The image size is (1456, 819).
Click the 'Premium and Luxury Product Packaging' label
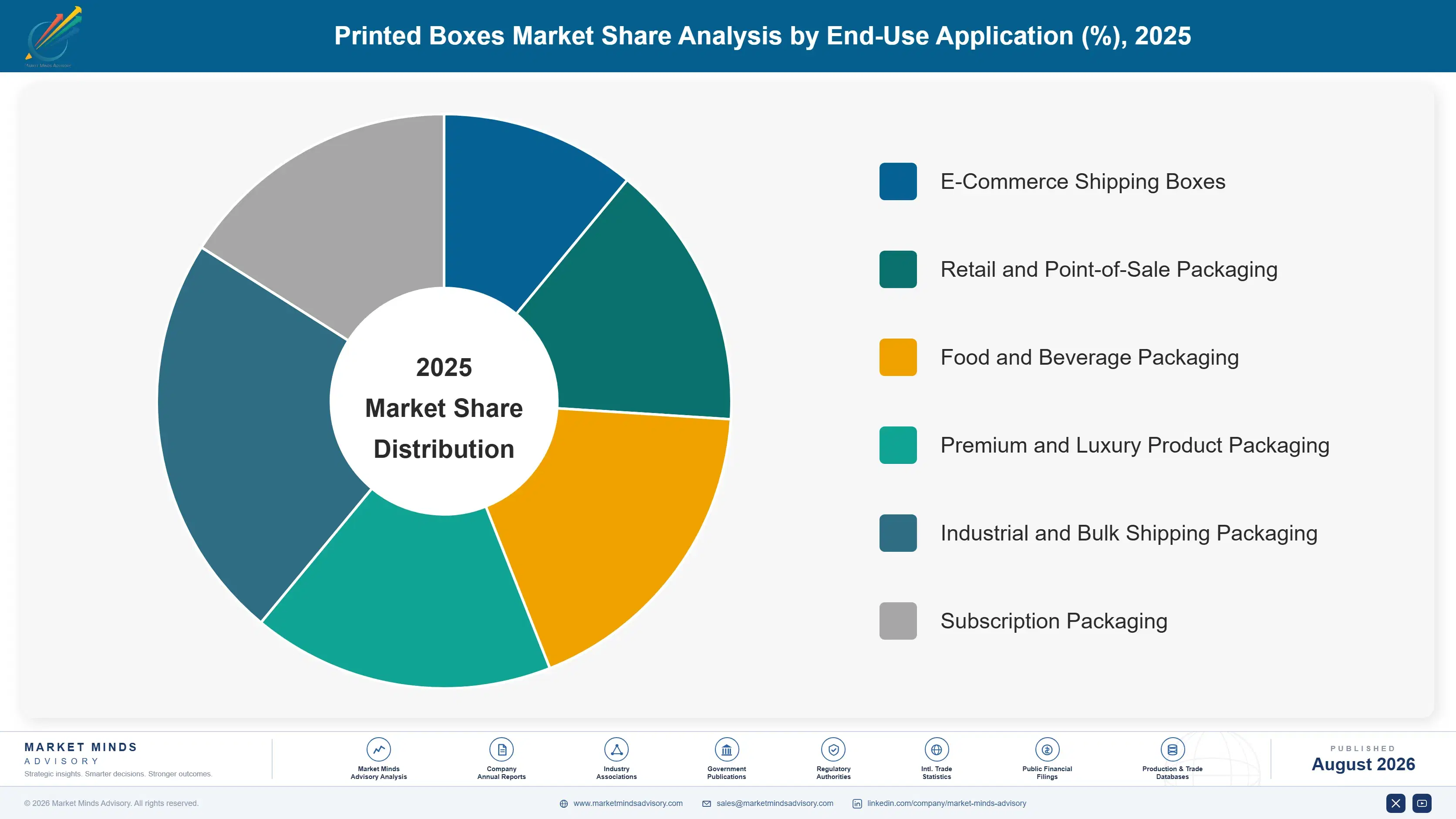(x=1135, y=445)
